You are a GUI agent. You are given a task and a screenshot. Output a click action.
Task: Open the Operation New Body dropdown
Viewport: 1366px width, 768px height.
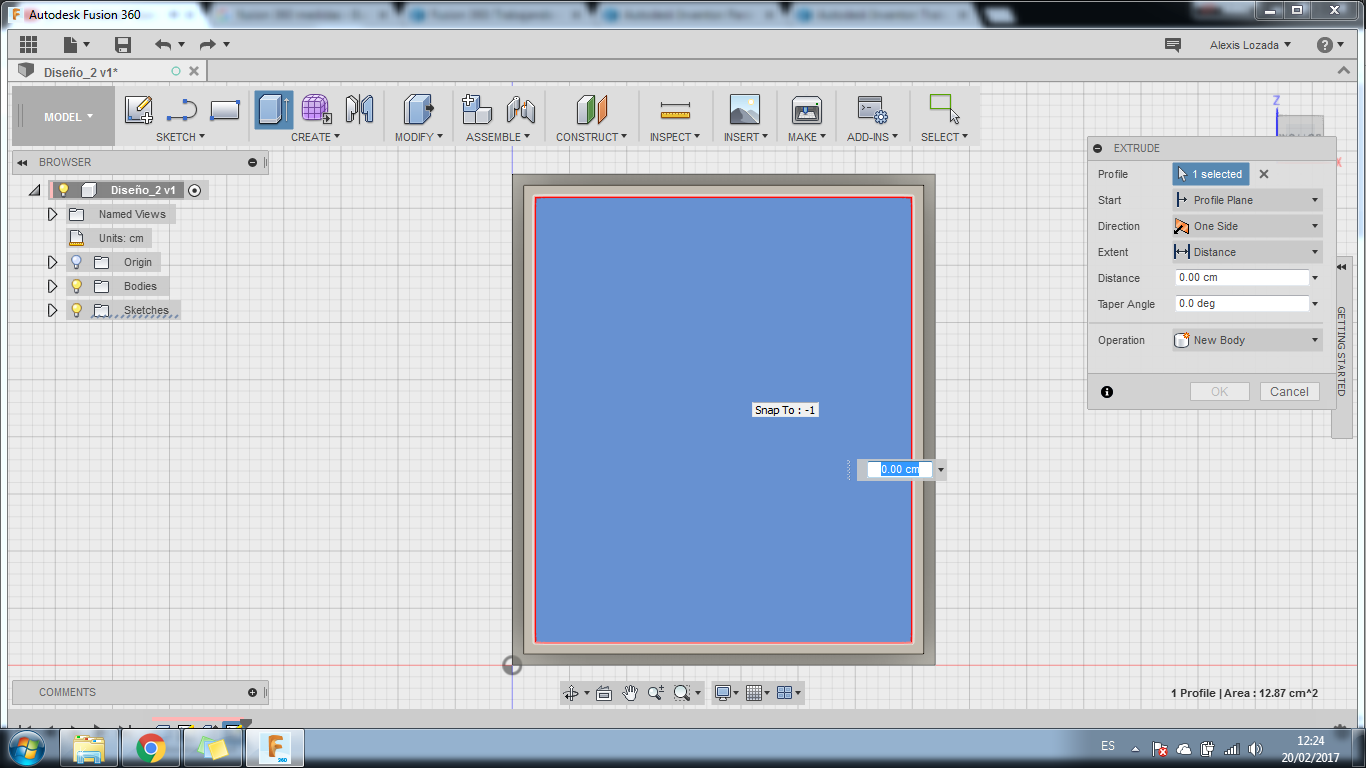(1247, 340)
